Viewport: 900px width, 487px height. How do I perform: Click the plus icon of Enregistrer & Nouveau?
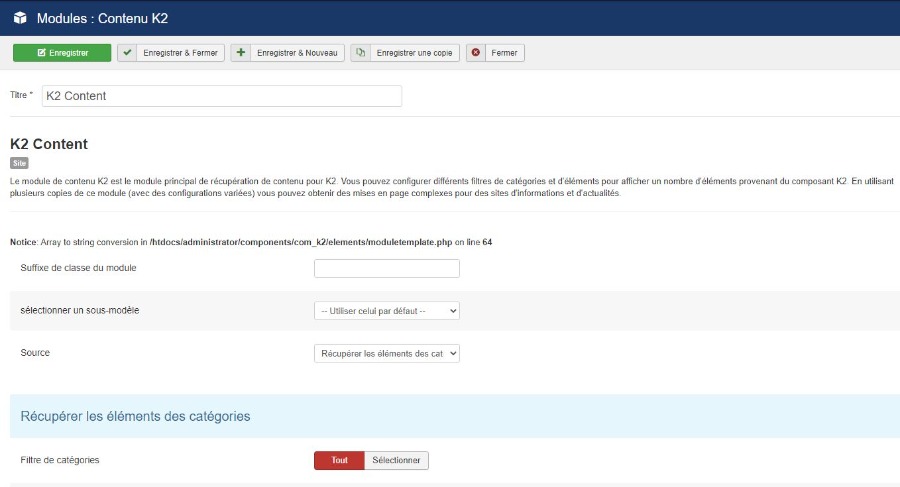click(240, 53)
